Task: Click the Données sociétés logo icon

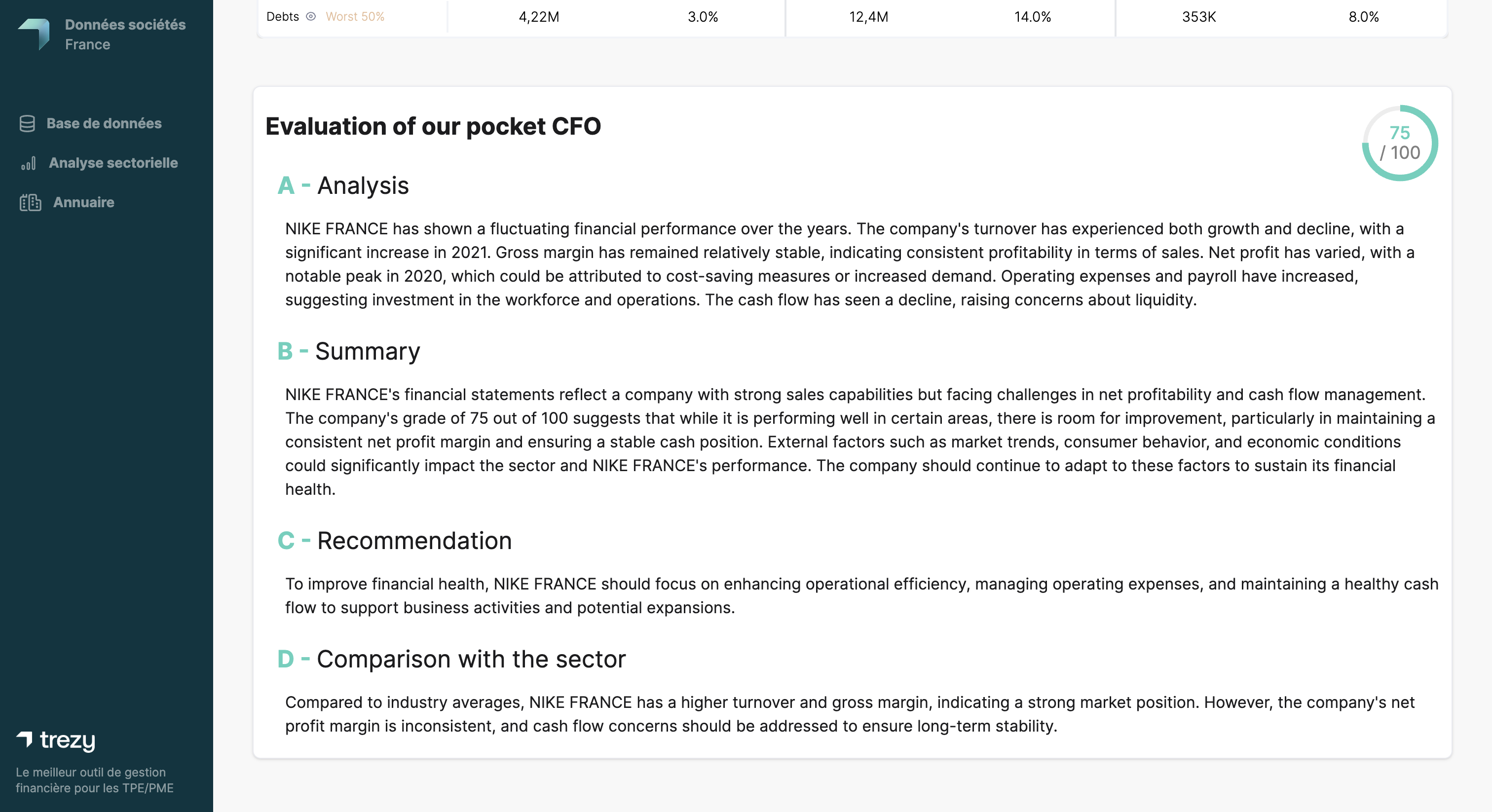Action: pos(34,34)
